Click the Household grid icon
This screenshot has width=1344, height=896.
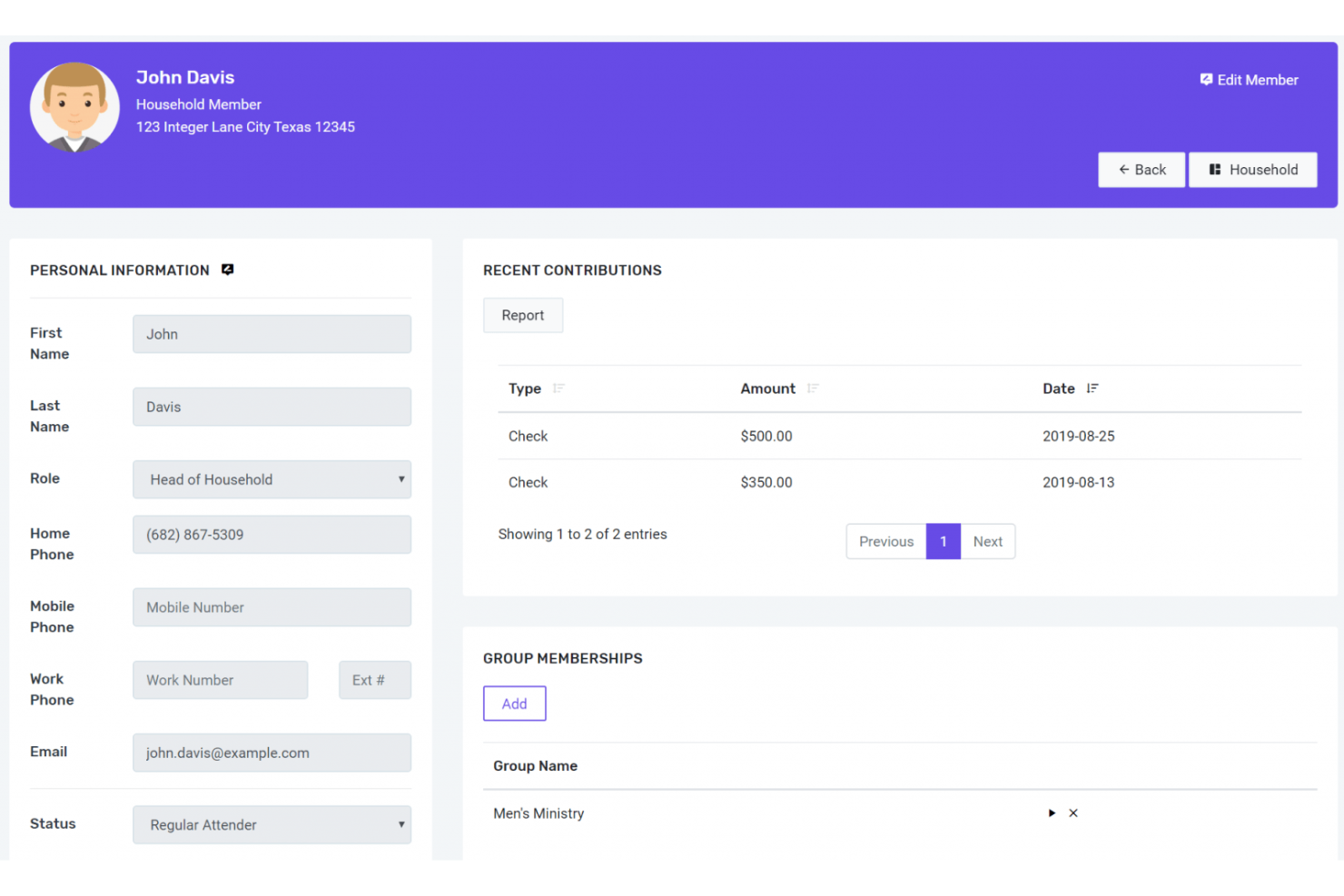(x=1215, y=169)
